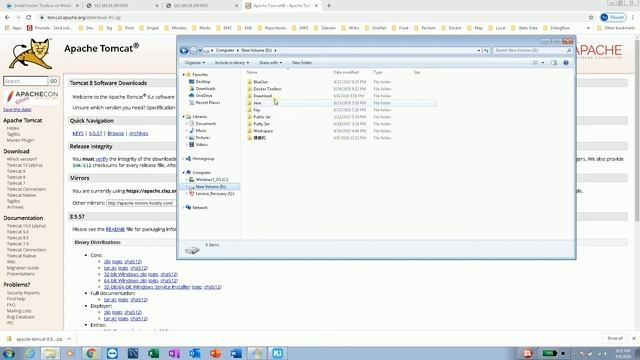Open Recent Places in navigation pane
This screenshot has height=360, width=640.
point(207,102)
